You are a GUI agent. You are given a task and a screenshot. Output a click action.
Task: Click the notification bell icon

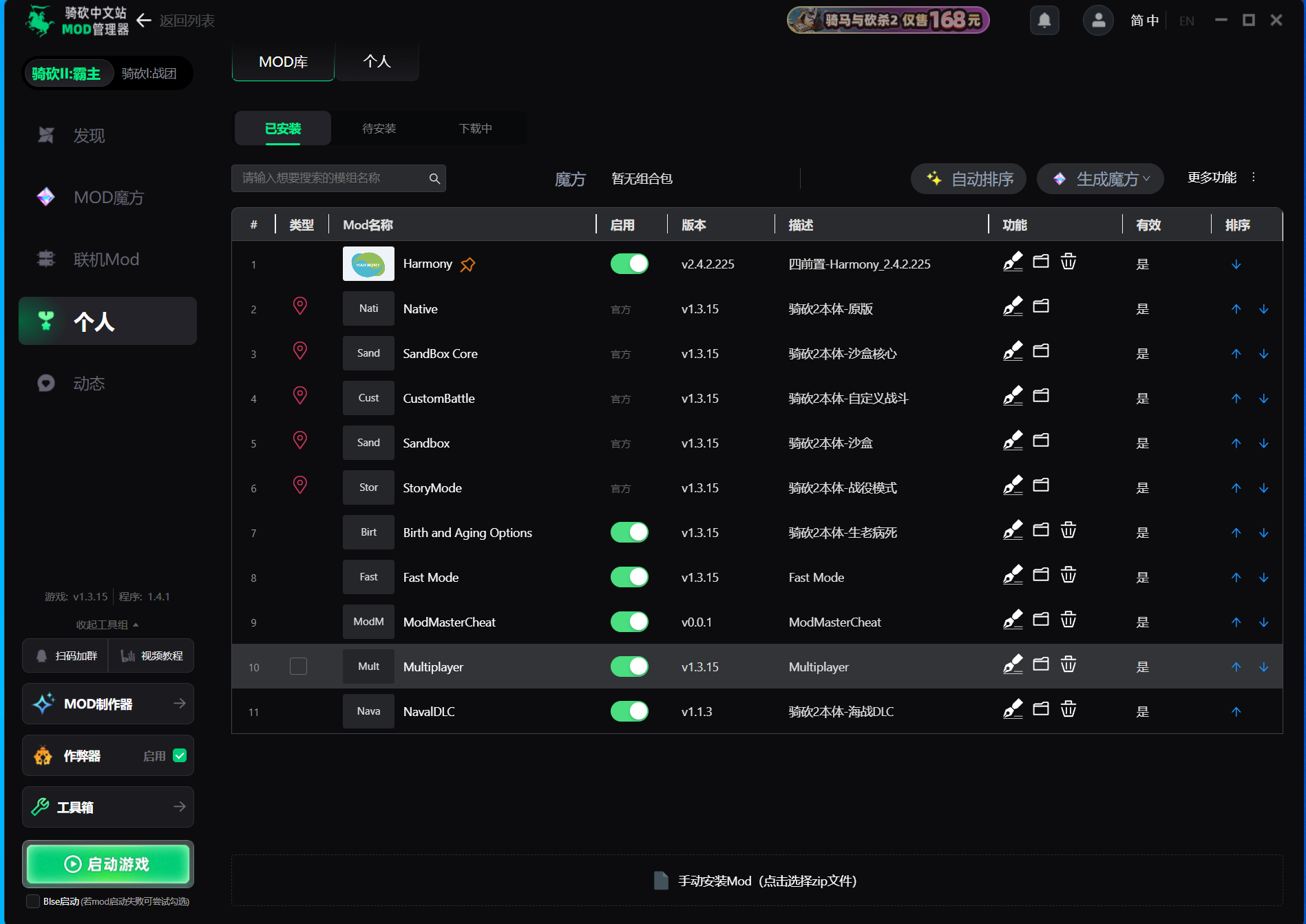1044,20
